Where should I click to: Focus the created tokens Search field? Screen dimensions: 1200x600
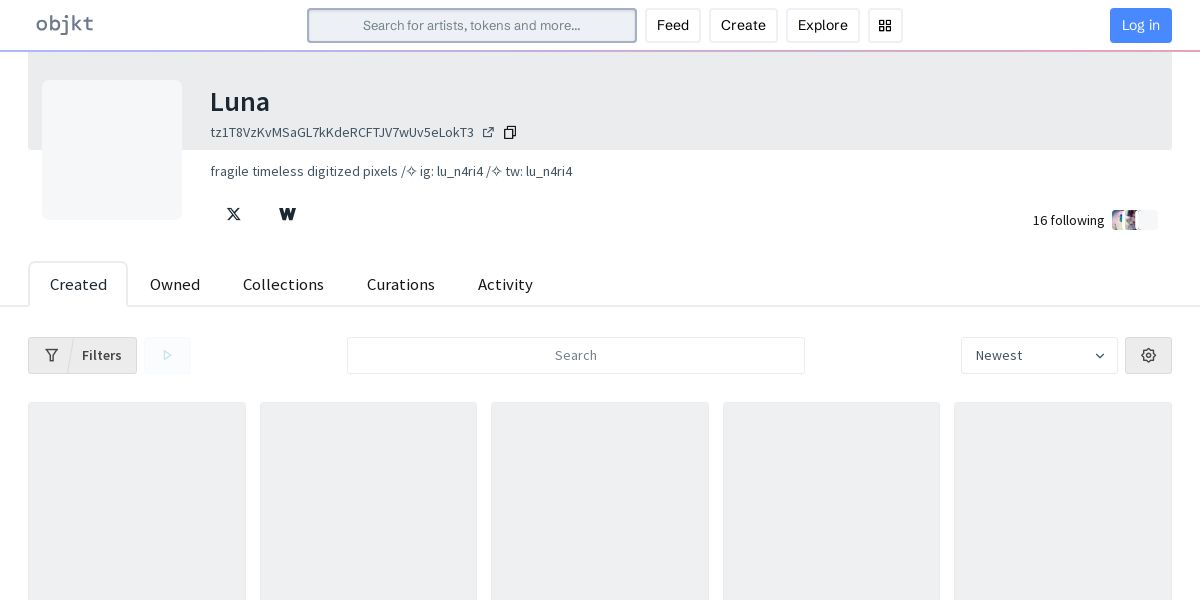click(576, 355)
